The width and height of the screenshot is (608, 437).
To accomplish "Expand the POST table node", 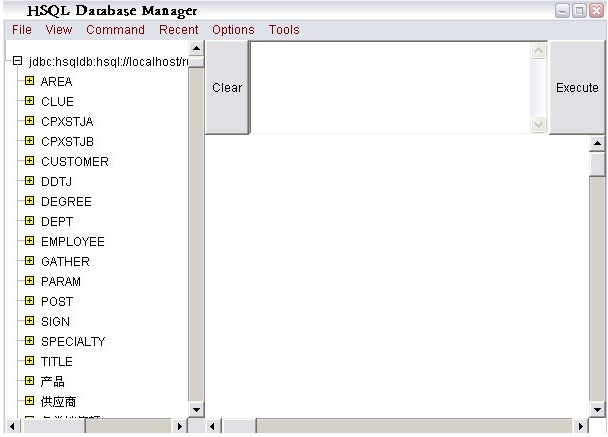I will (x=29, y=301).
